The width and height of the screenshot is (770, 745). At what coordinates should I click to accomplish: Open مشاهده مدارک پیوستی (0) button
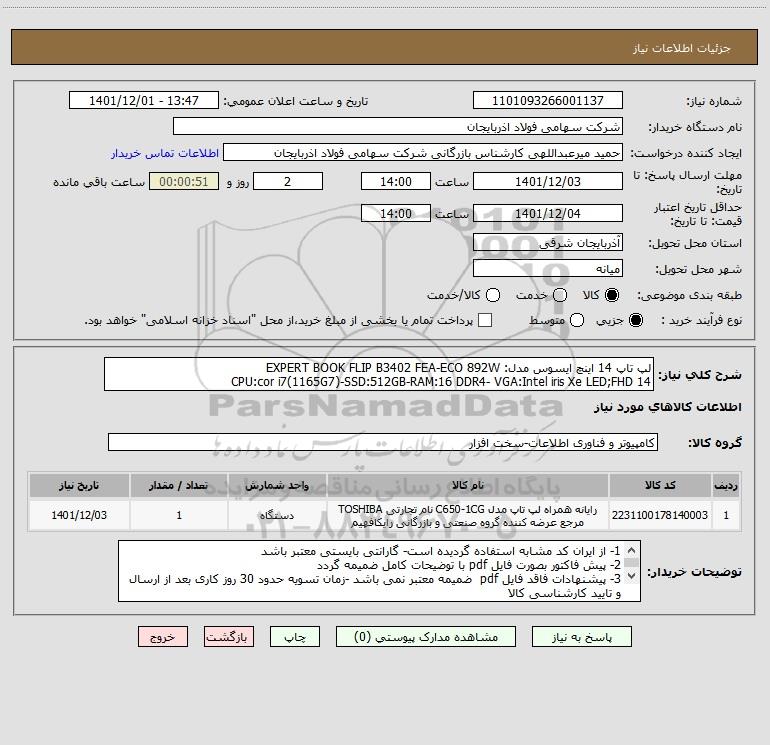(x=426, y=637)
